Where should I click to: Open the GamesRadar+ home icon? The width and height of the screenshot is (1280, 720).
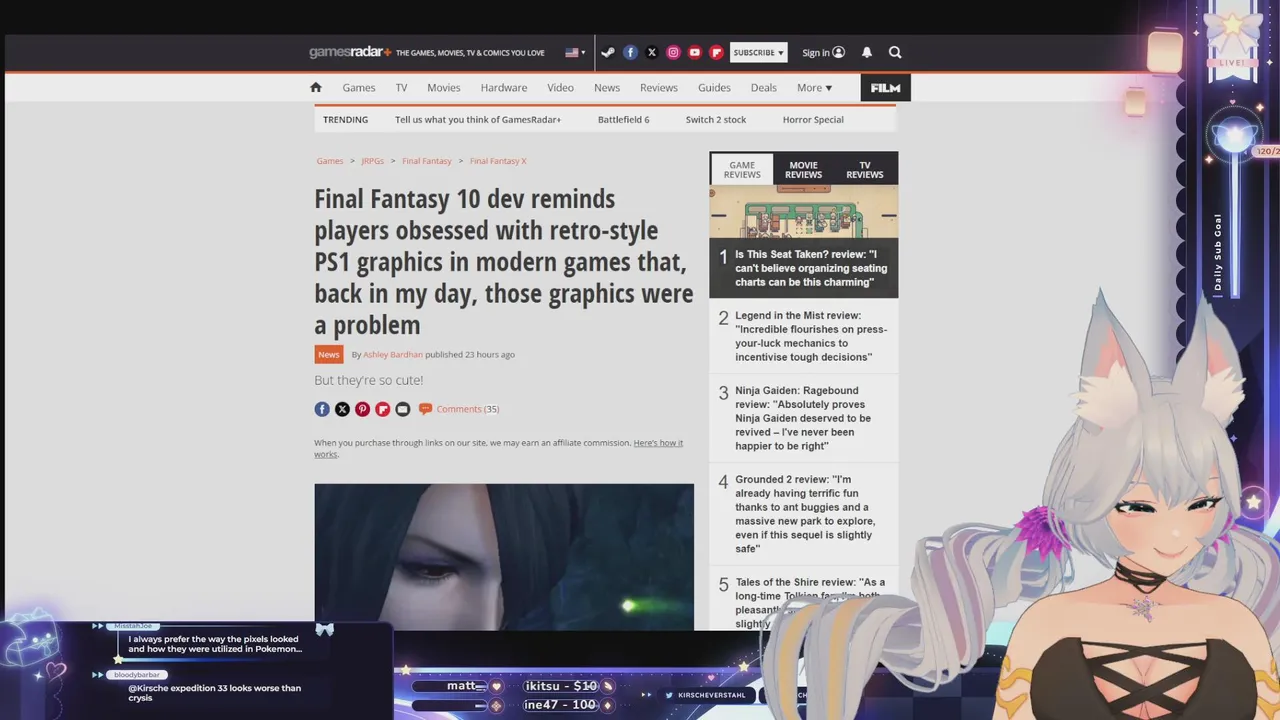coord(316,87)
